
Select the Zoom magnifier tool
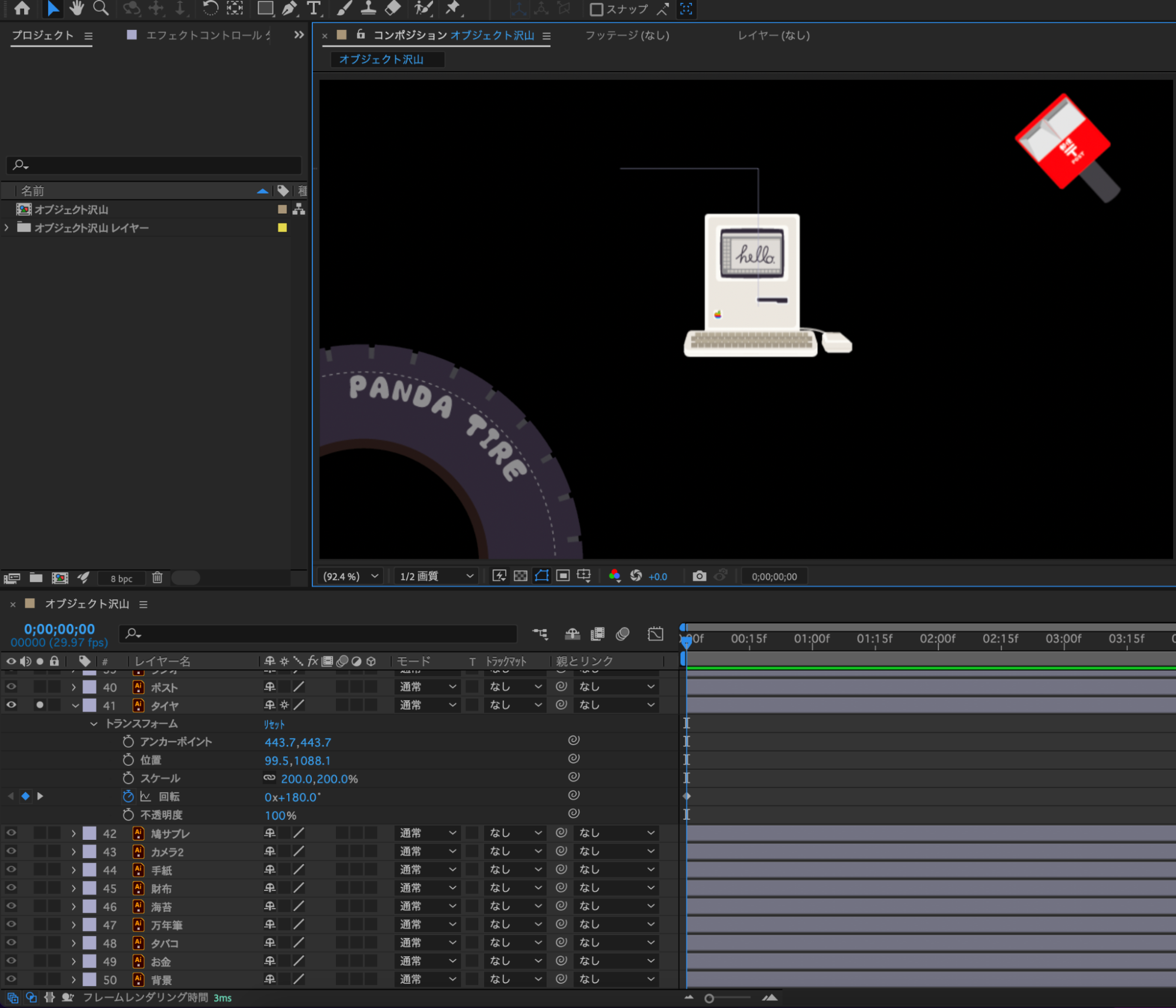(x=101, y=8)
